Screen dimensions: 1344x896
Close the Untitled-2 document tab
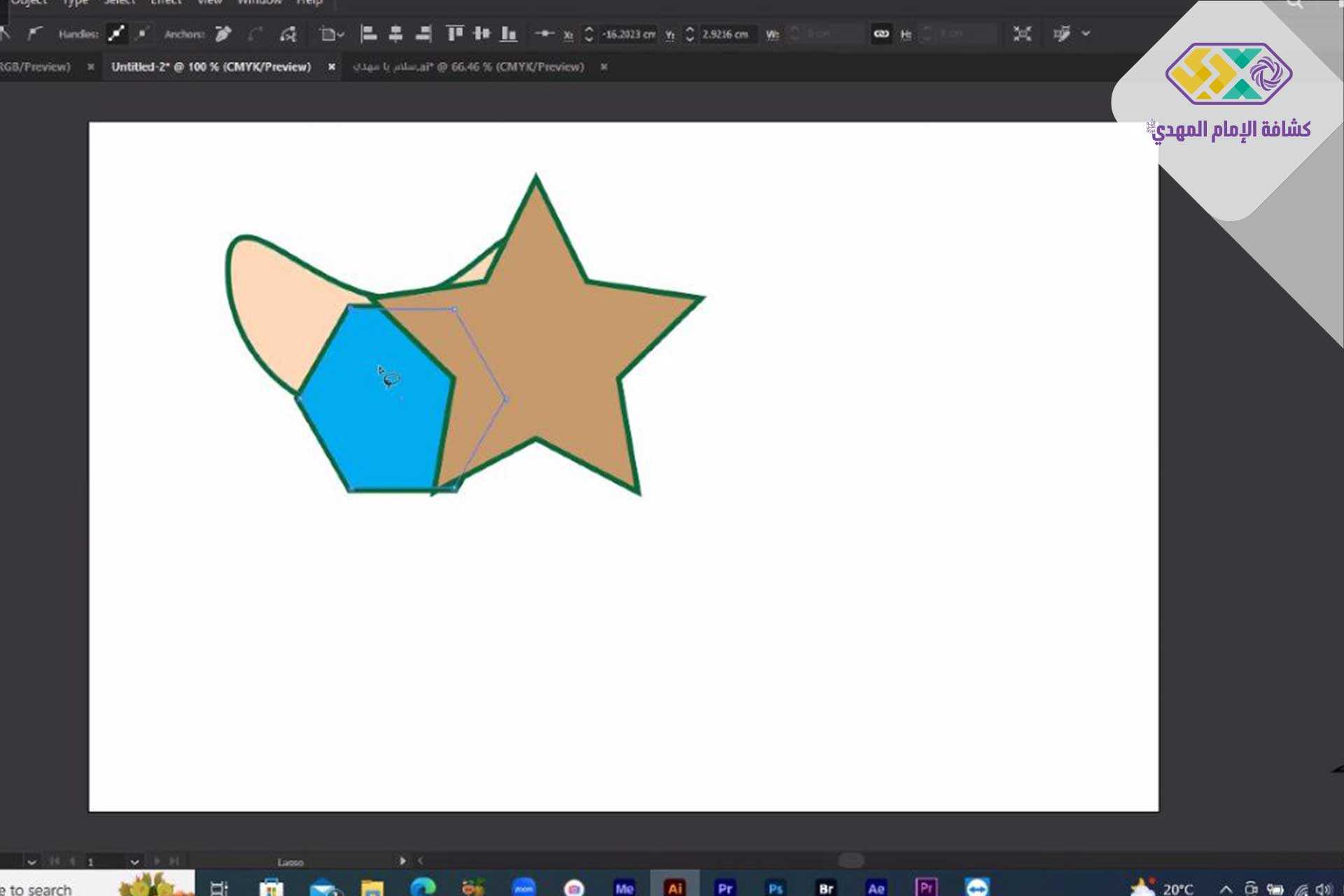pos(332,67)
